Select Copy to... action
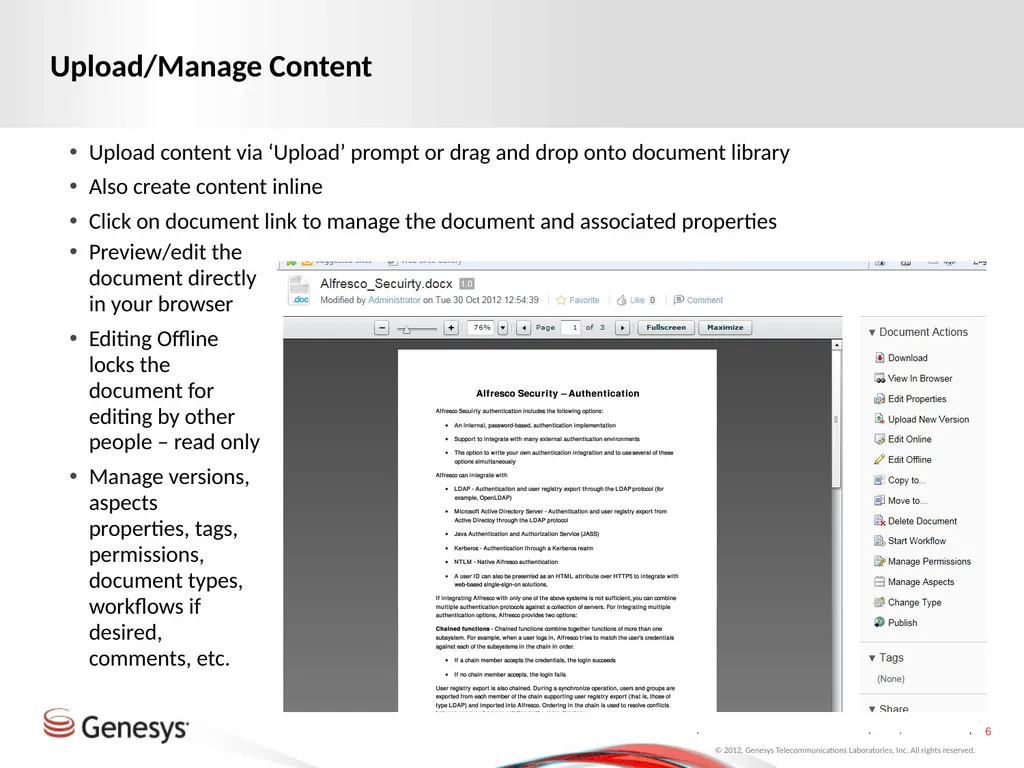 click(x=906, y=480)
